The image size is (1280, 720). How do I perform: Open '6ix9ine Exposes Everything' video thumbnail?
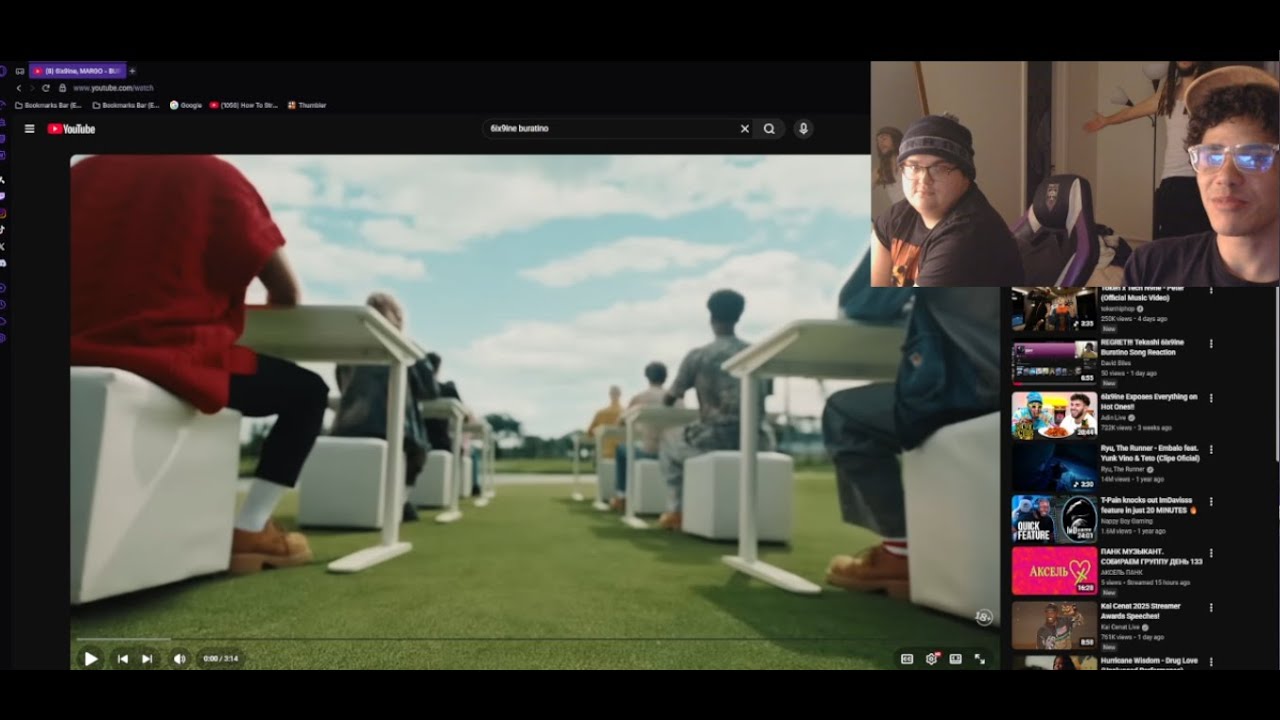1054,415
